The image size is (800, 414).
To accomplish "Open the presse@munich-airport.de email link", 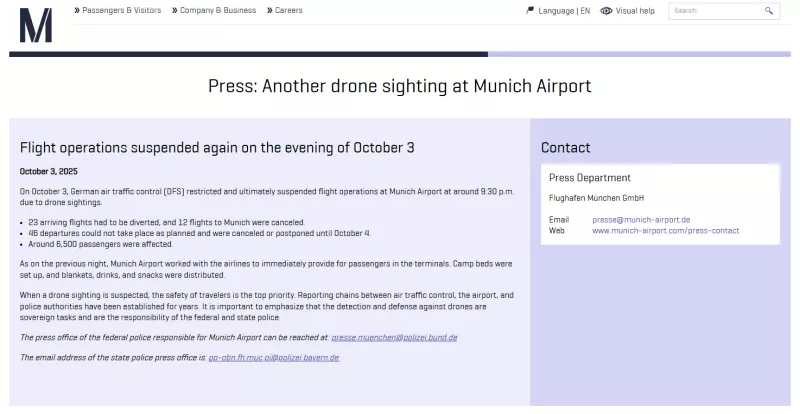I will 641,219.
